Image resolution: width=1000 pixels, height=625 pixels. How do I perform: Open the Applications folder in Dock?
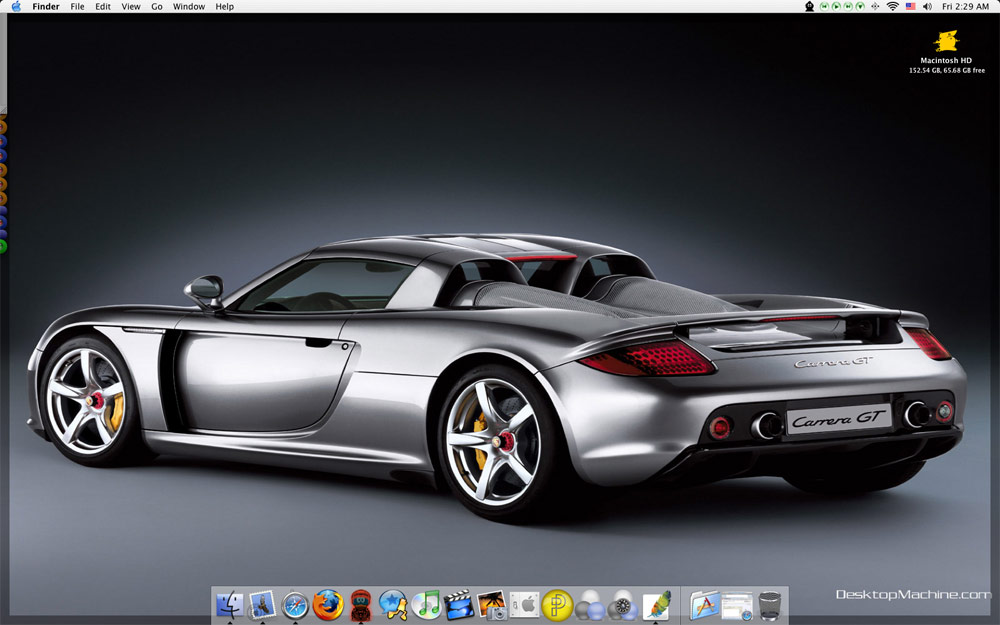click(x=705, y=604)
